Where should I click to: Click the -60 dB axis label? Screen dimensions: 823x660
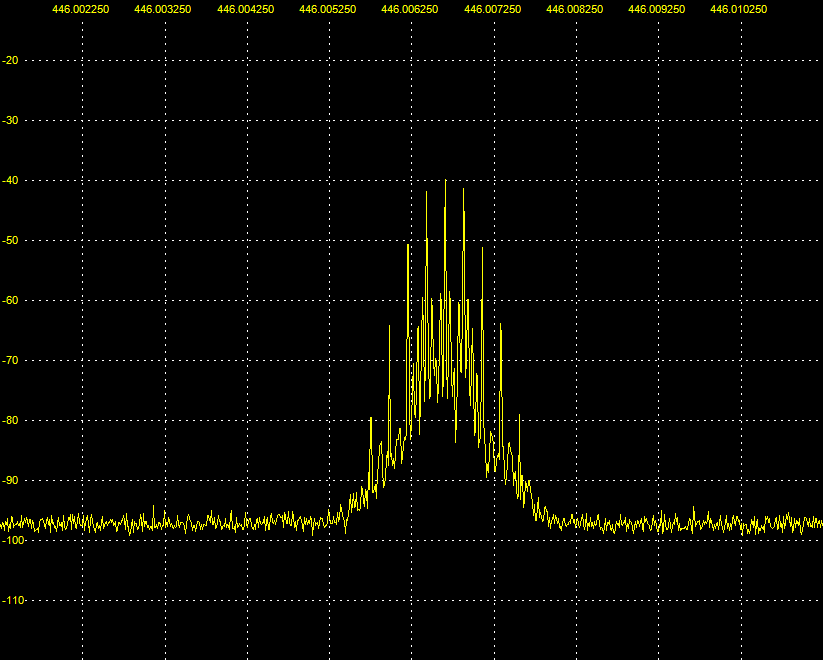tap(10, 300)
